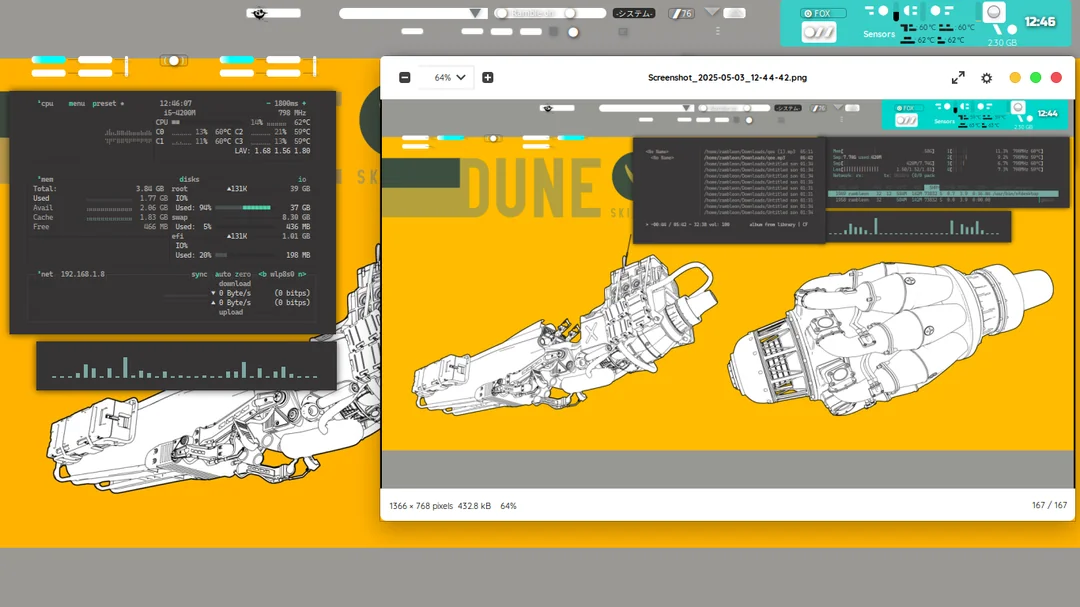Select previous interface with '<b' in btop

coord(262,274)
